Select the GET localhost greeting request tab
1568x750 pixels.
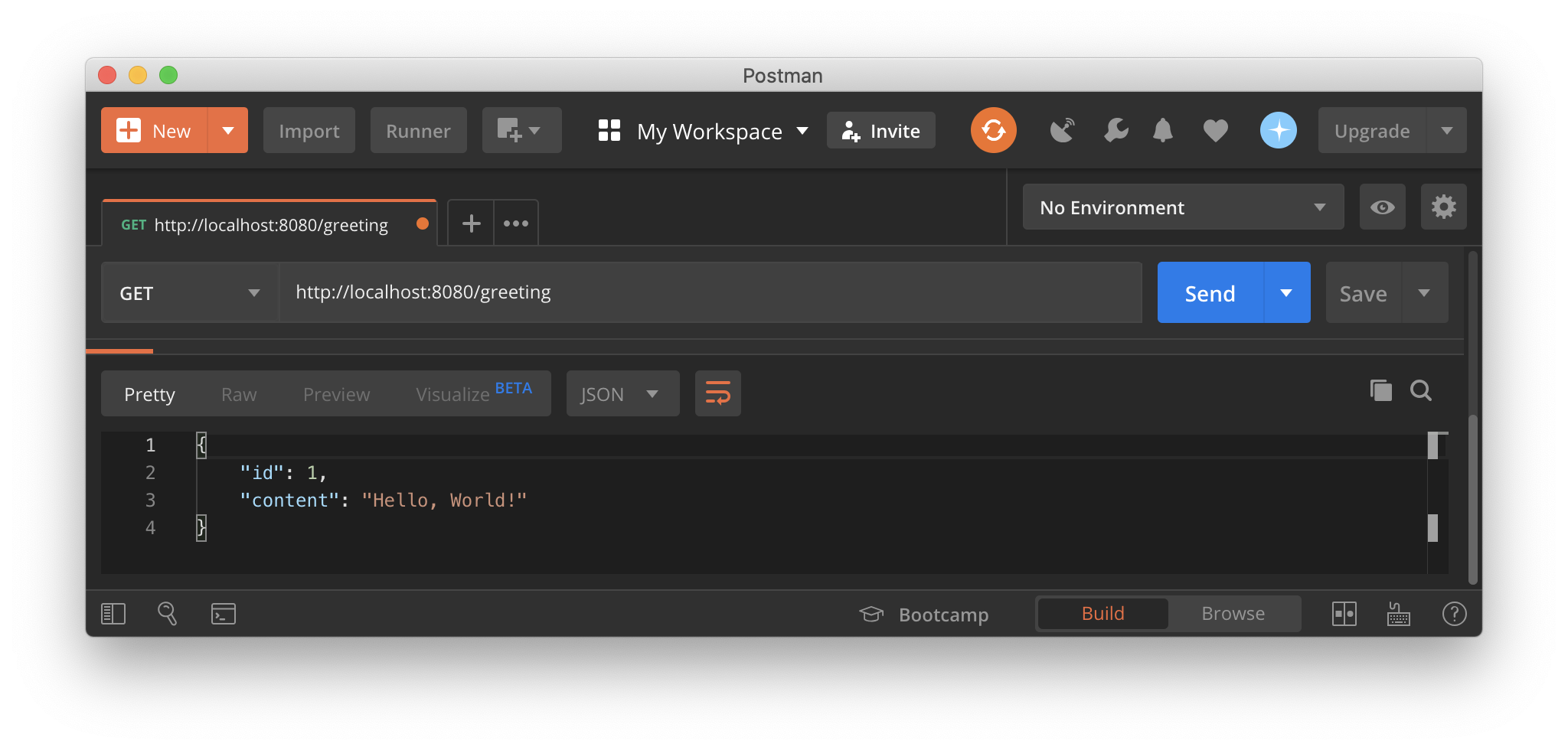click(x=269, y=224)
